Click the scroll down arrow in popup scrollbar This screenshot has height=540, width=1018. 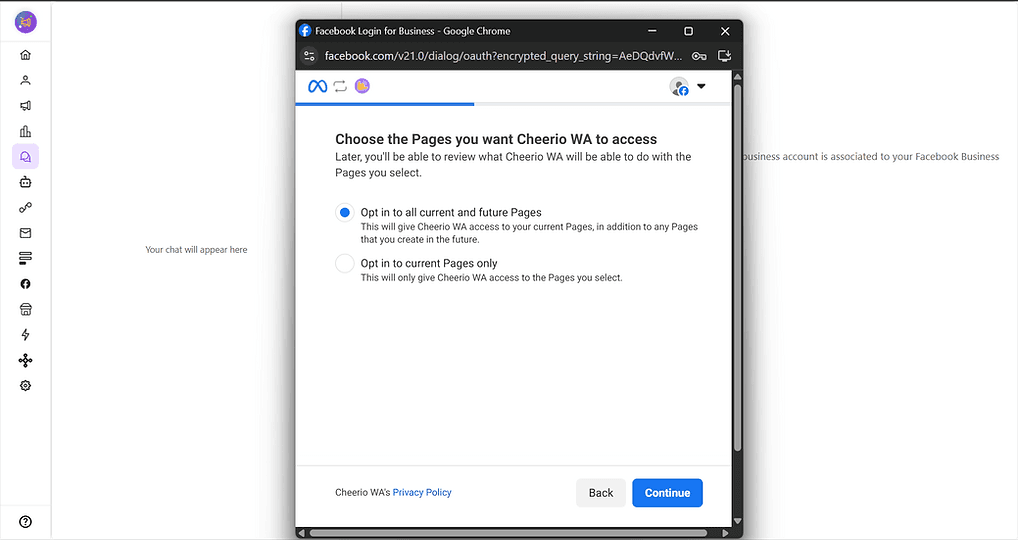coord(737,521)
